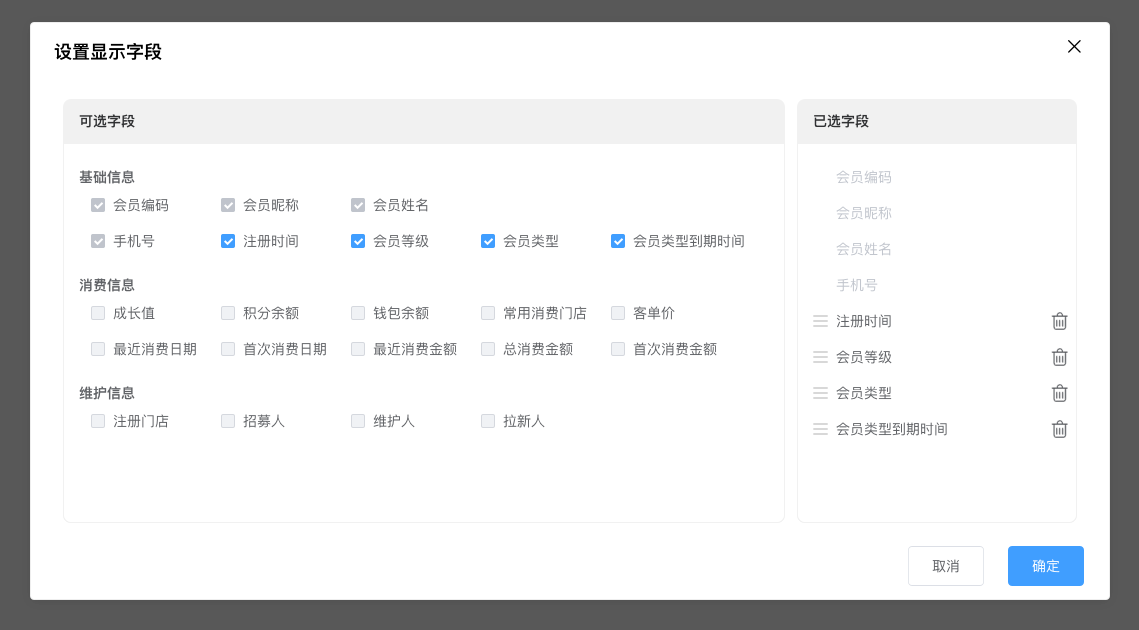Click the disabled 会员昵称 checkbox
This screenshot has width=1139, height=630.
click(228, 205)
